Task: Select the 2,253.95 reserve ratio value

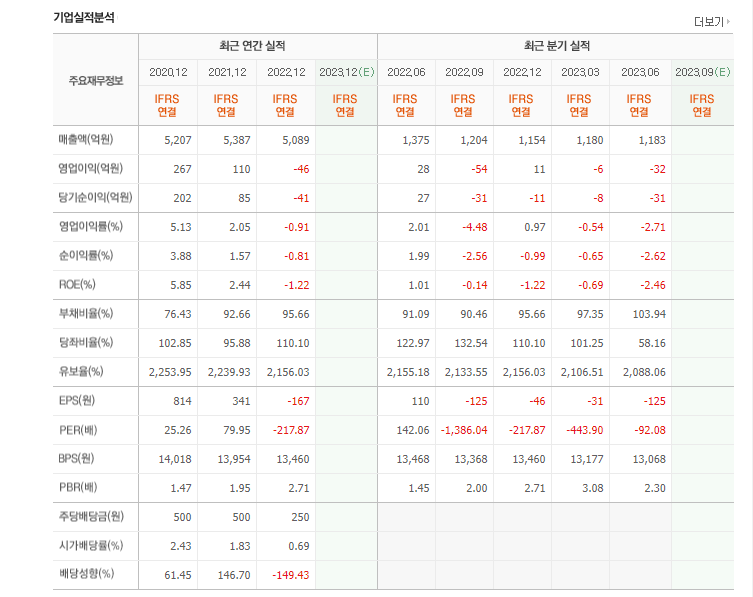Action: pos(170,372)
